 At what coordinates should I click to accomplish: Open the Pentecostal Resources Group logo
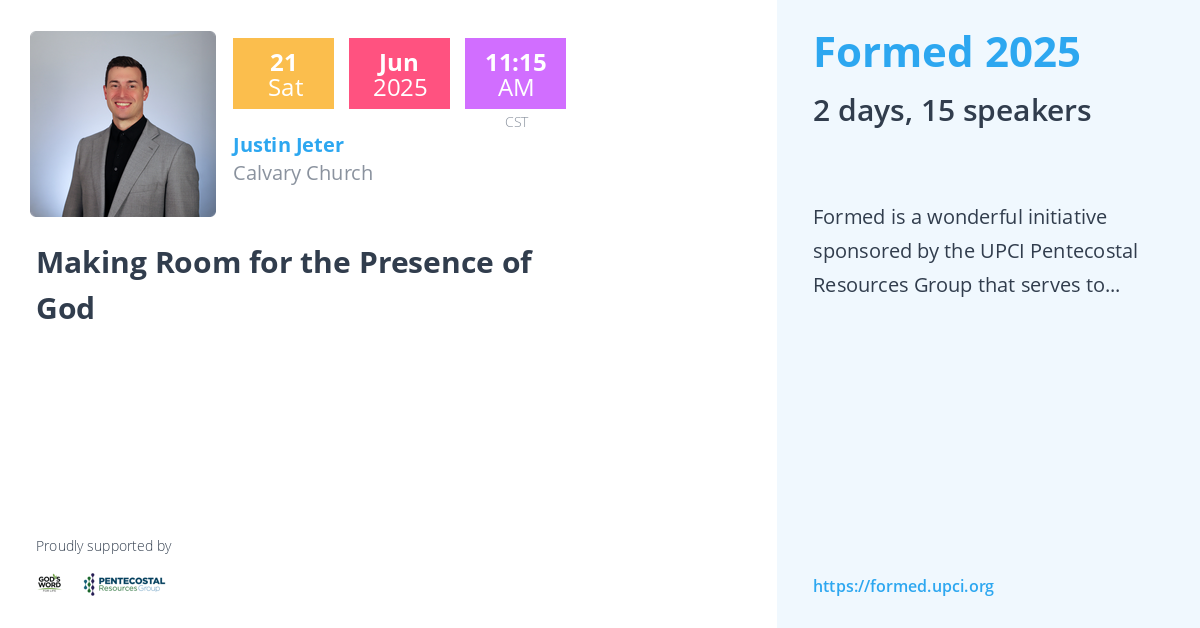[x=124, y=584]
